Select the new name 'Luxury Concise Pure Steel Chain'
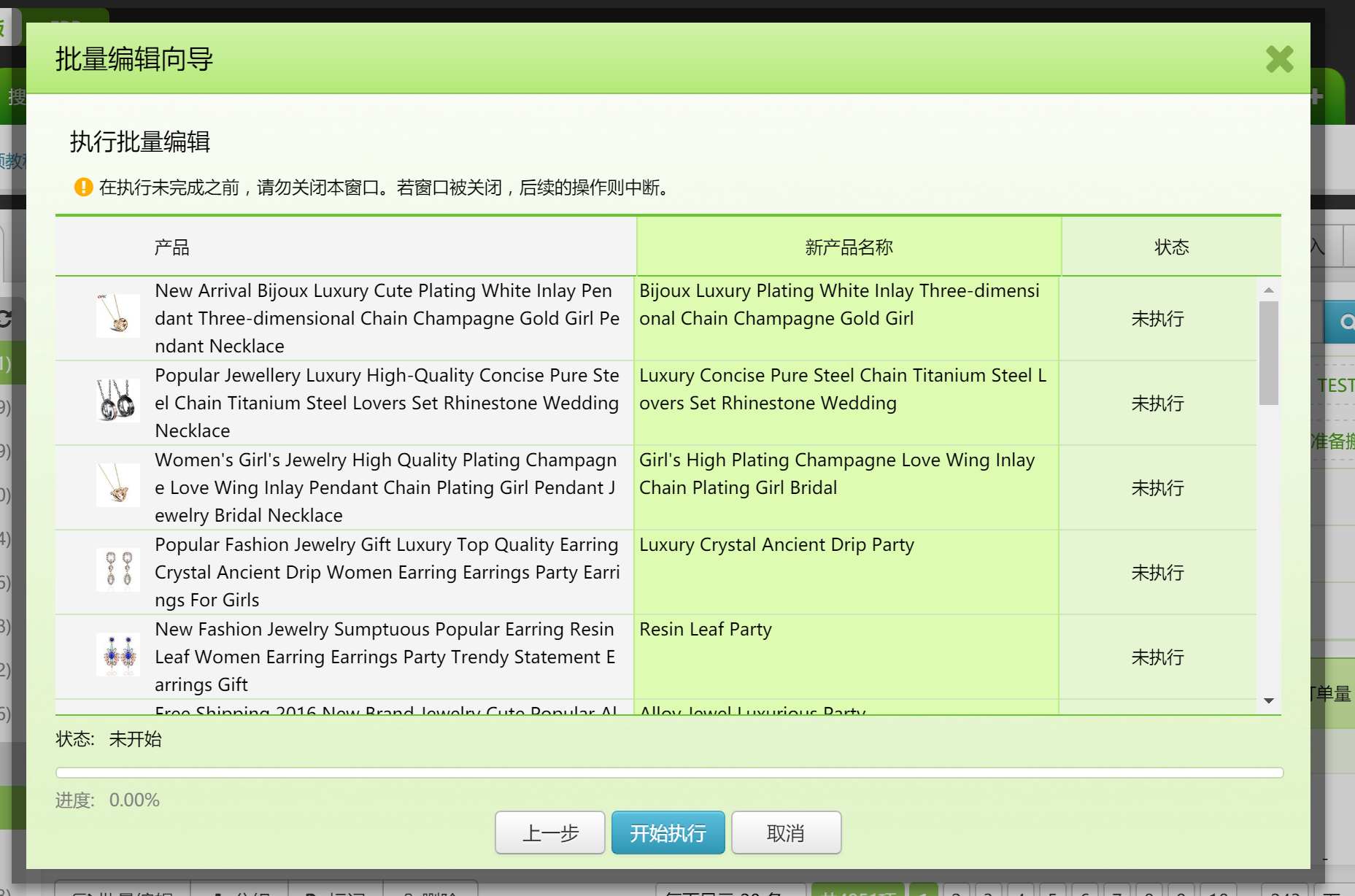The height and width of the screenshot is (896, 1355). point(843,389)
